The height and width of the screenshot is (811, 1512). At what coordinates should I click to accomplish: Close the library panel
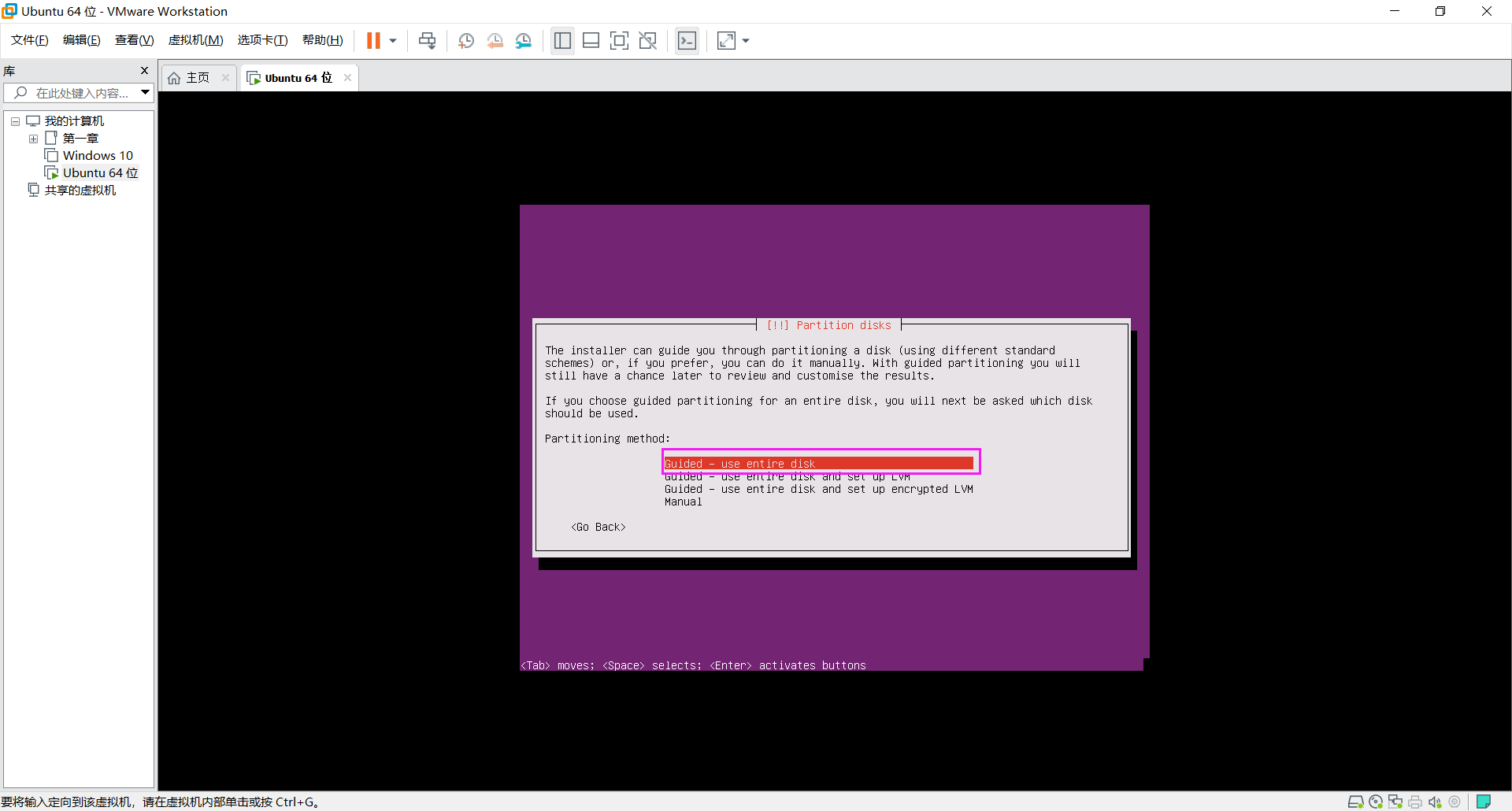(144, 71)
